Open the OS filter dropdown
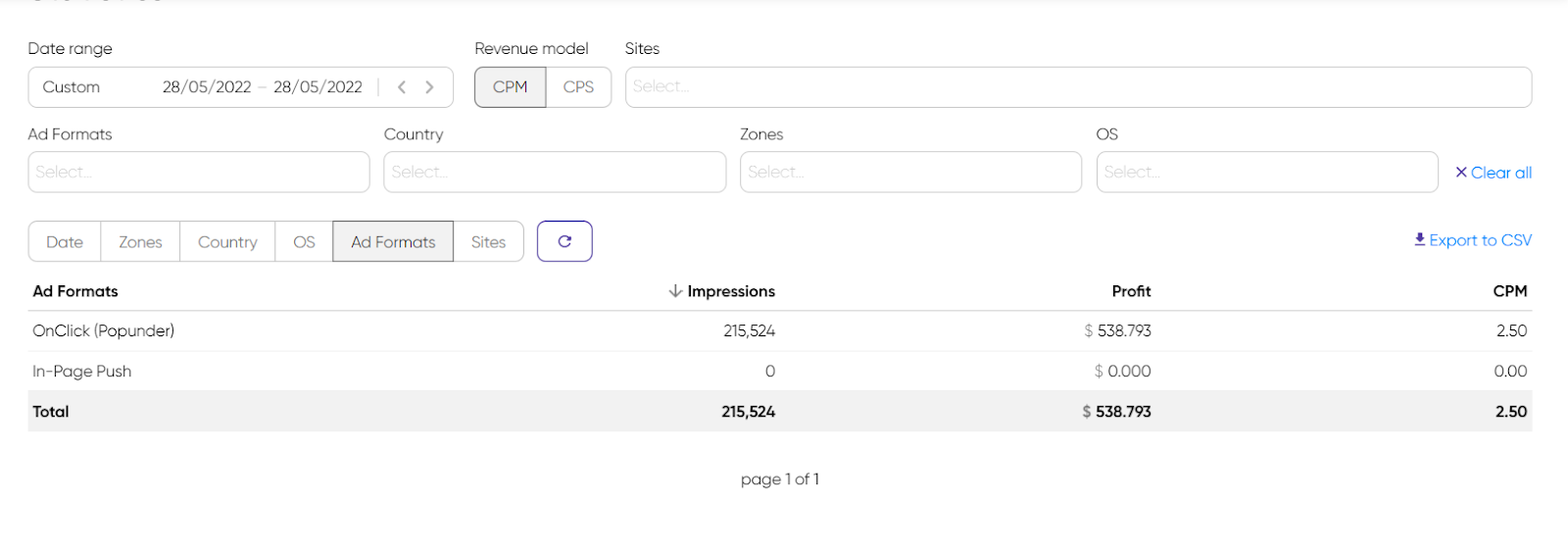 [1266, 173]
